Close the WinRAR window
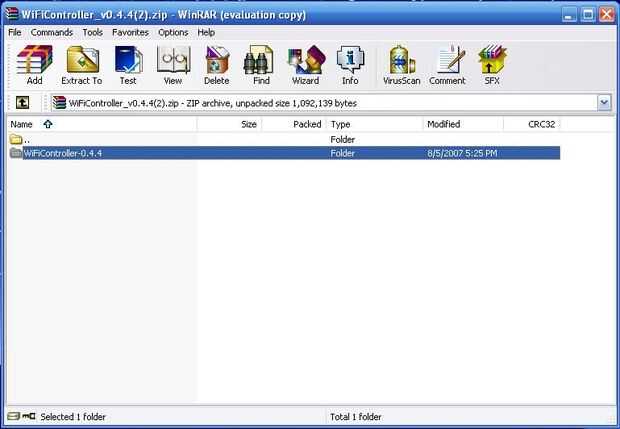Viewport: 620px width, 429px height. (607, 15)
